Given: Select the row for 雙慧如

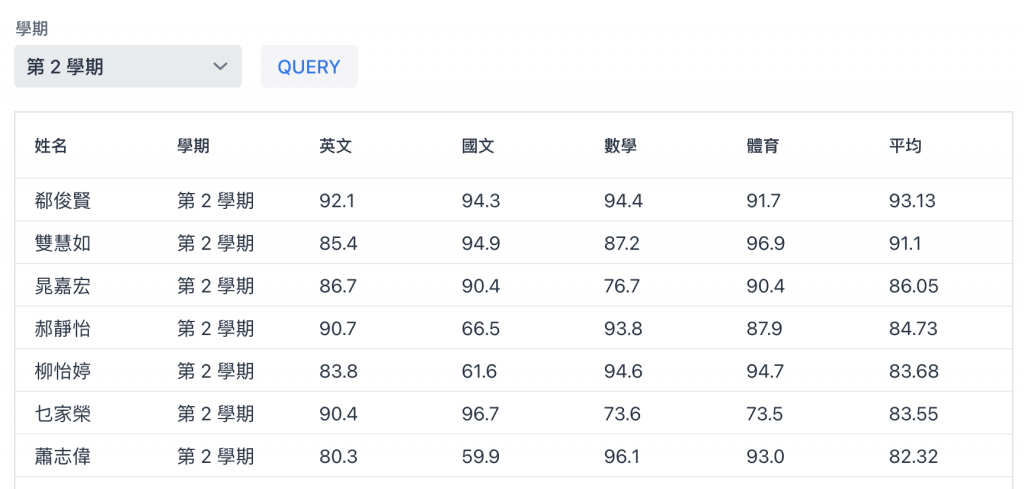Looking at the screenshot, I should [513, 243].
